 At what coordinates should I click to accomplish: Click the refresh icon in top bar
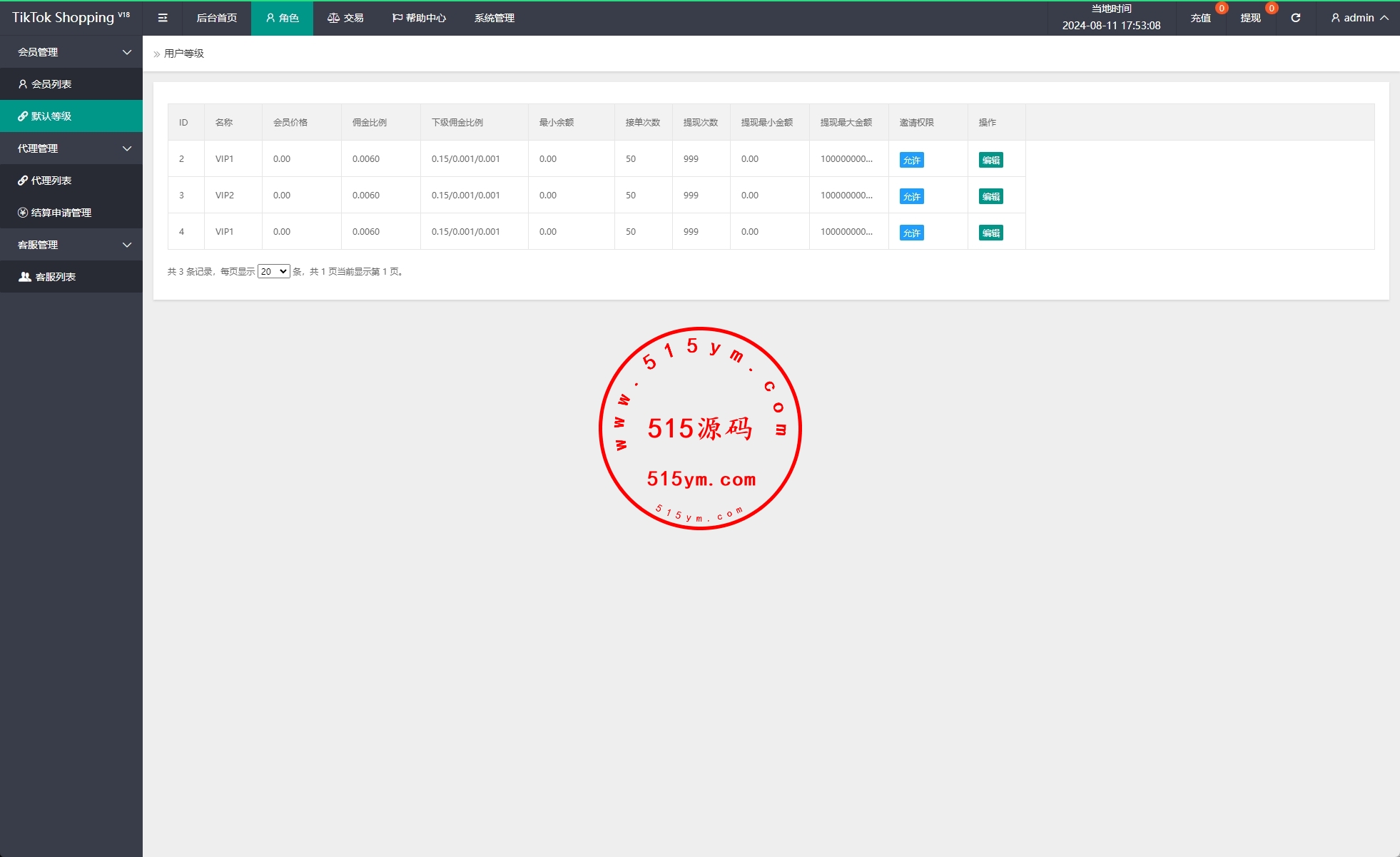(x=1296, y=18)
